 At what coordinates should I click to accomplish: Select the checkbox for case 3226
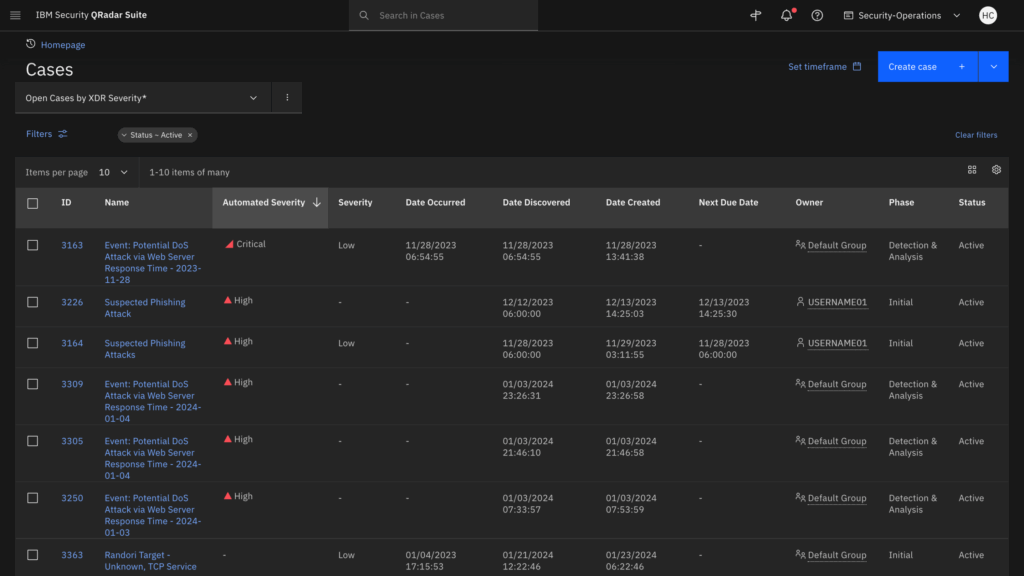pyautogui.click(x=33, y=302)
